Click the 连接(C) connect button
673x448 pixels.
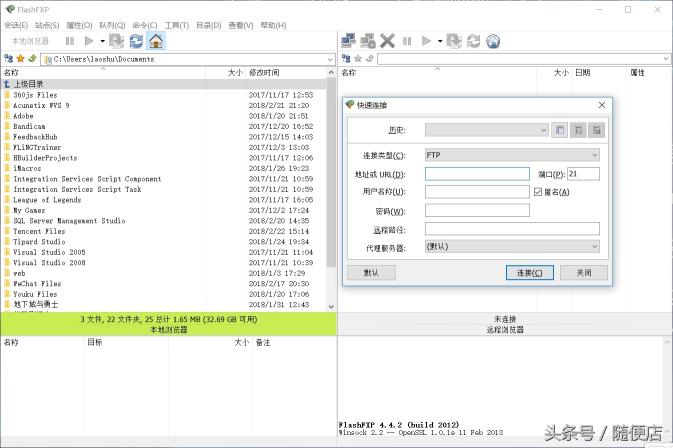(x=530, y=272)
